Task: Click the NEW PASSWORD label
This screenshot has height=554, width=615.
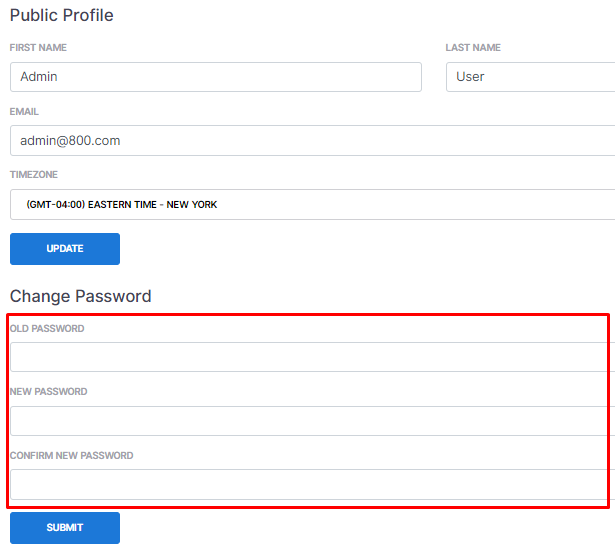Action: (49, 392)
